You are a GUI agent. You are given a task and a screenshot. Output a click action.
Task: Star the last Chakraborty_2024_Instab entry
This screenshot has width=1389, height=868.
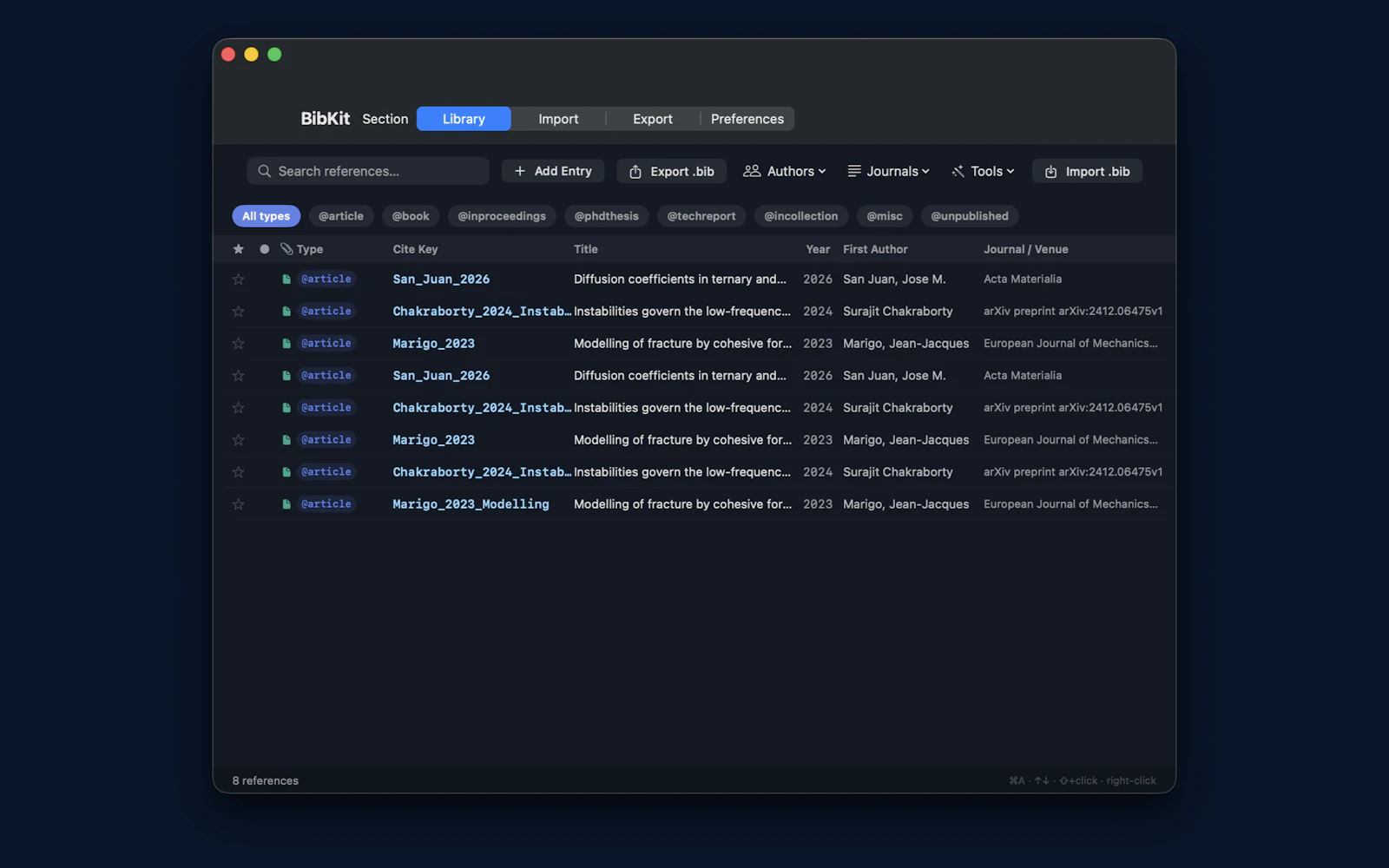click(238, 472)
